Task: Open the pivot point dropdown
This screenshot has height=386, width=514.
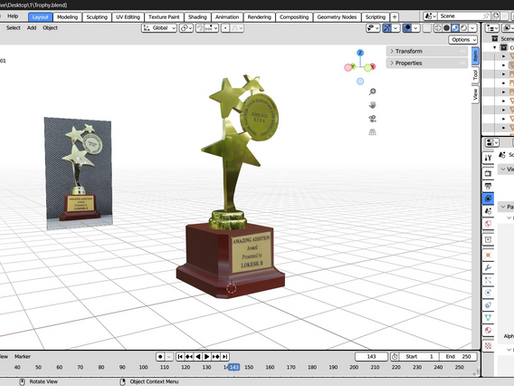Action: point(186,28)
